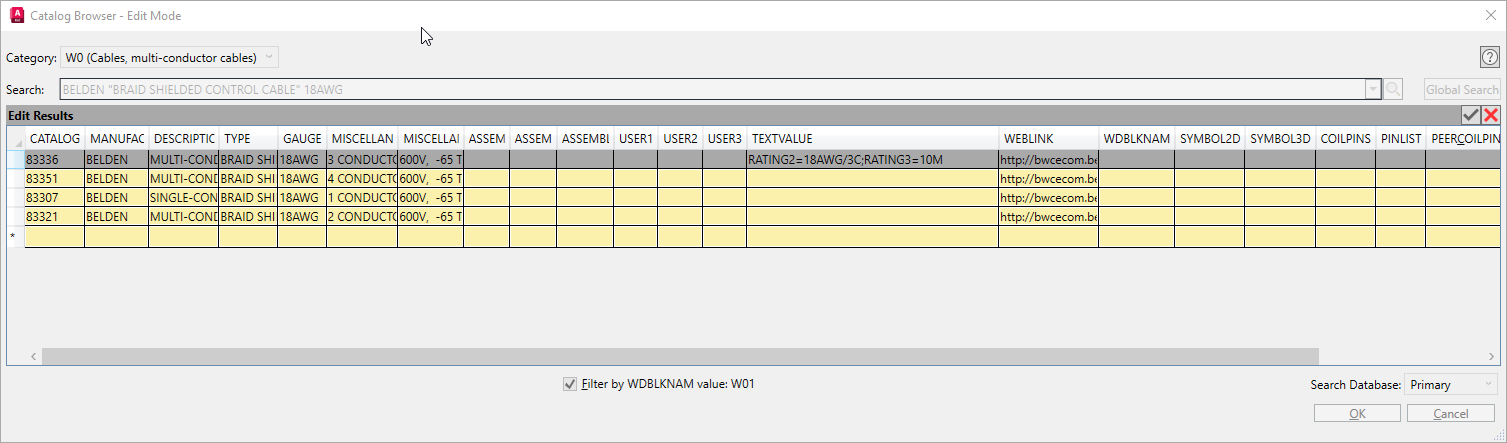Viewport: 1507px width, 443px height.
Task: Click the 4 CONDUCTO miscellaneous cell
Action: 361,178
